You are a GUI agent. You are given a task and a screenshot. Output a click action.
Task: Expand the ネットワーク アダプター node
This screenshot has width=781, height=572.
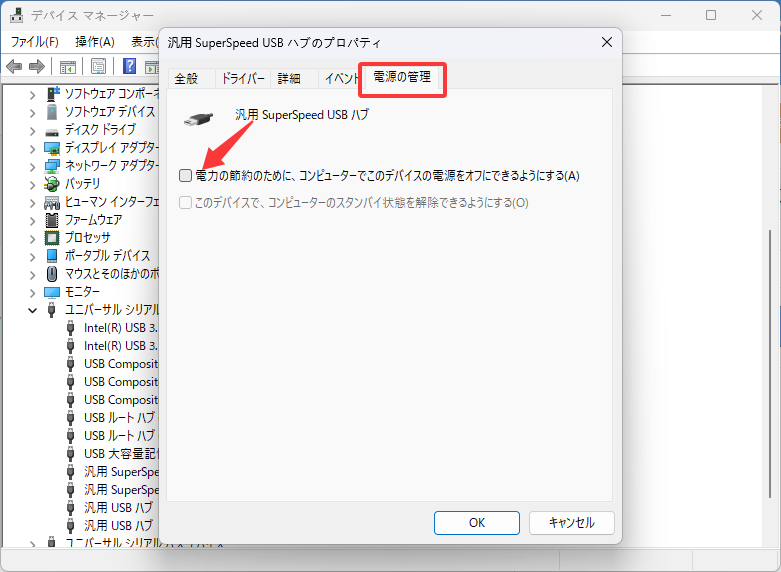pos(32,167)
